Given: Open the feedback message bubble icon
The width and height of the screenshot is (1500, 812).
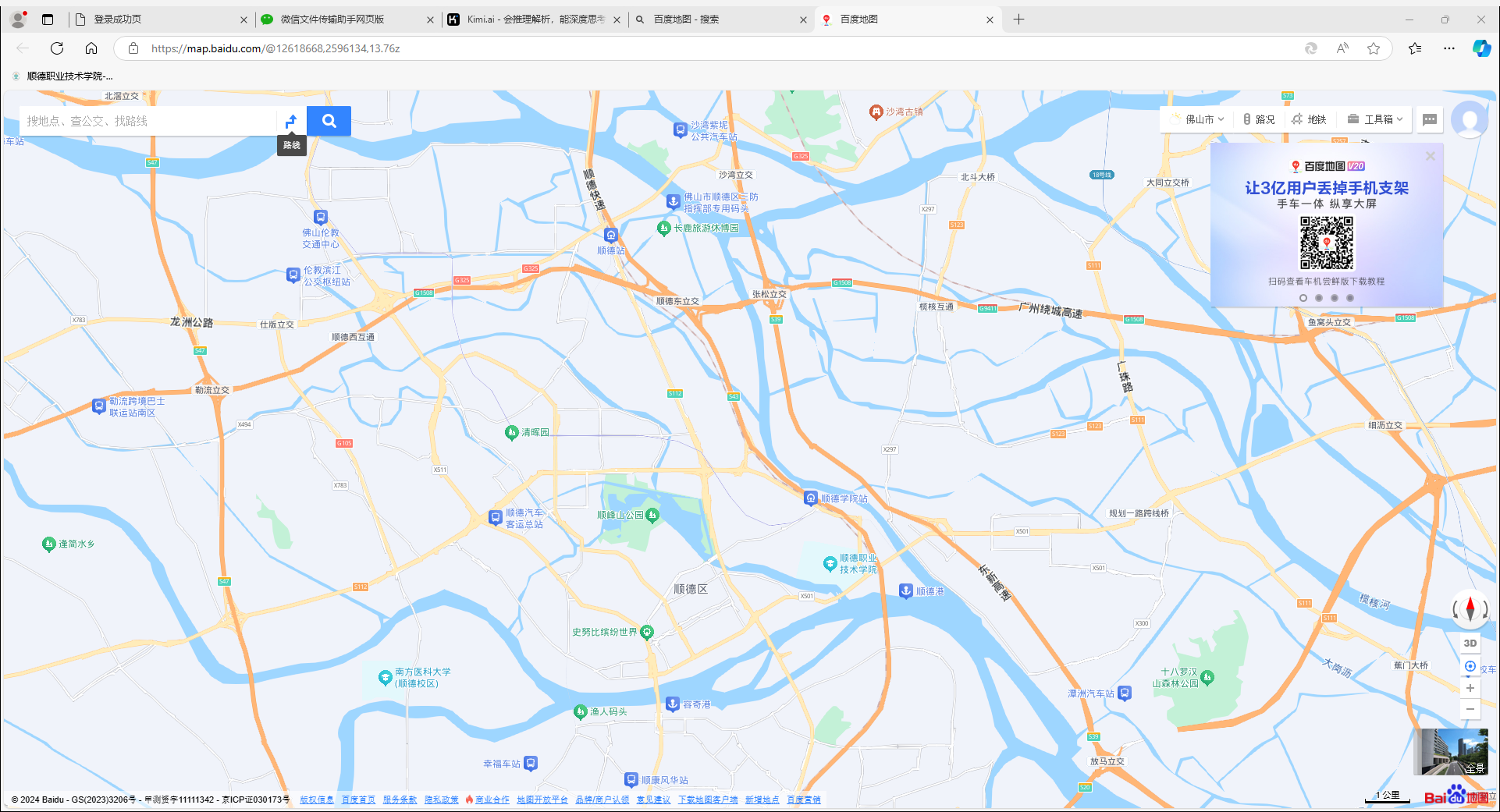Looking at the screenshot, I should pyautogui.click(x=1429, y=119).
